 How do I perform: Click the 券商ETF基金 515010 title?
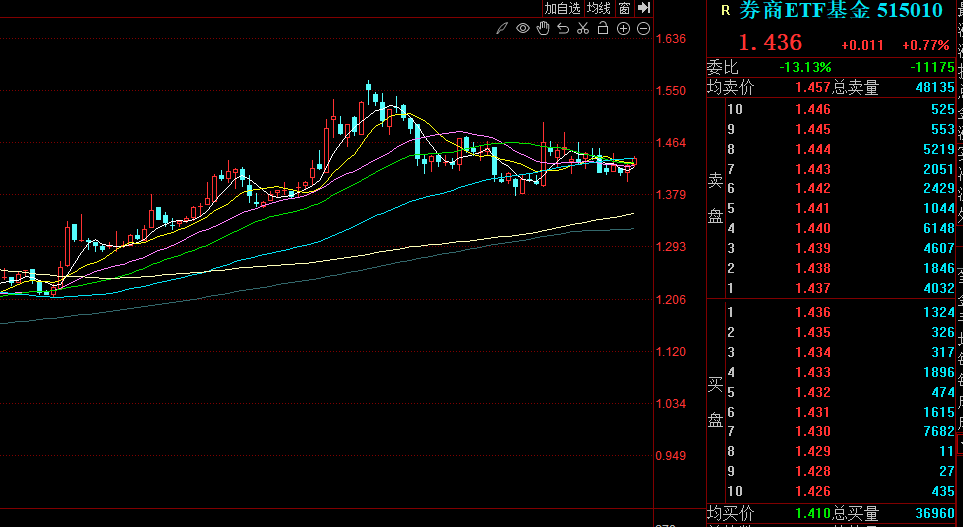pyautogui.click(x=840, y=11)
